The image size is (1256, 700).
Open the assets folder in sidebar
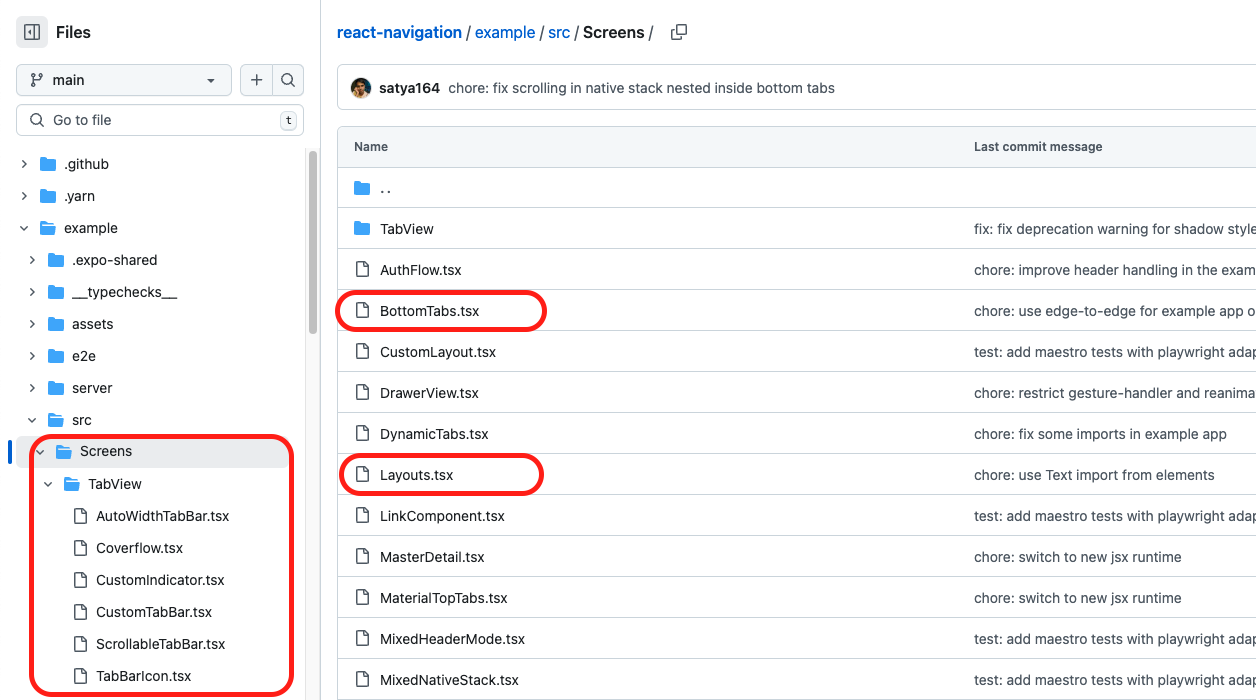pos(92,324)
